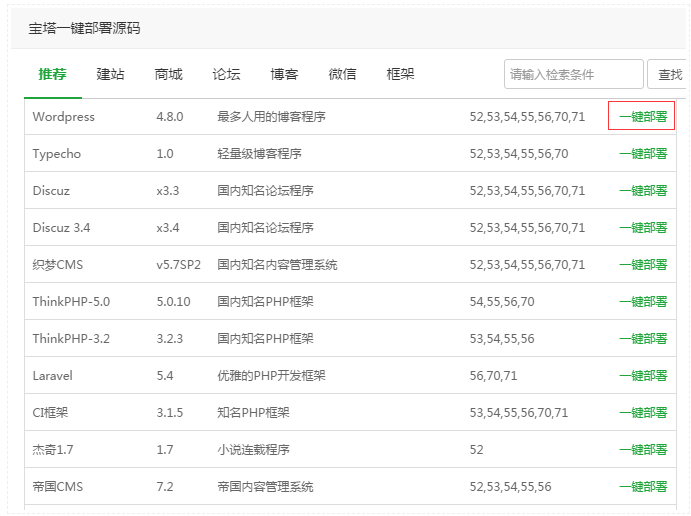
Task: Focus the 请输入检索条件 search field
Action: (574, 74)
